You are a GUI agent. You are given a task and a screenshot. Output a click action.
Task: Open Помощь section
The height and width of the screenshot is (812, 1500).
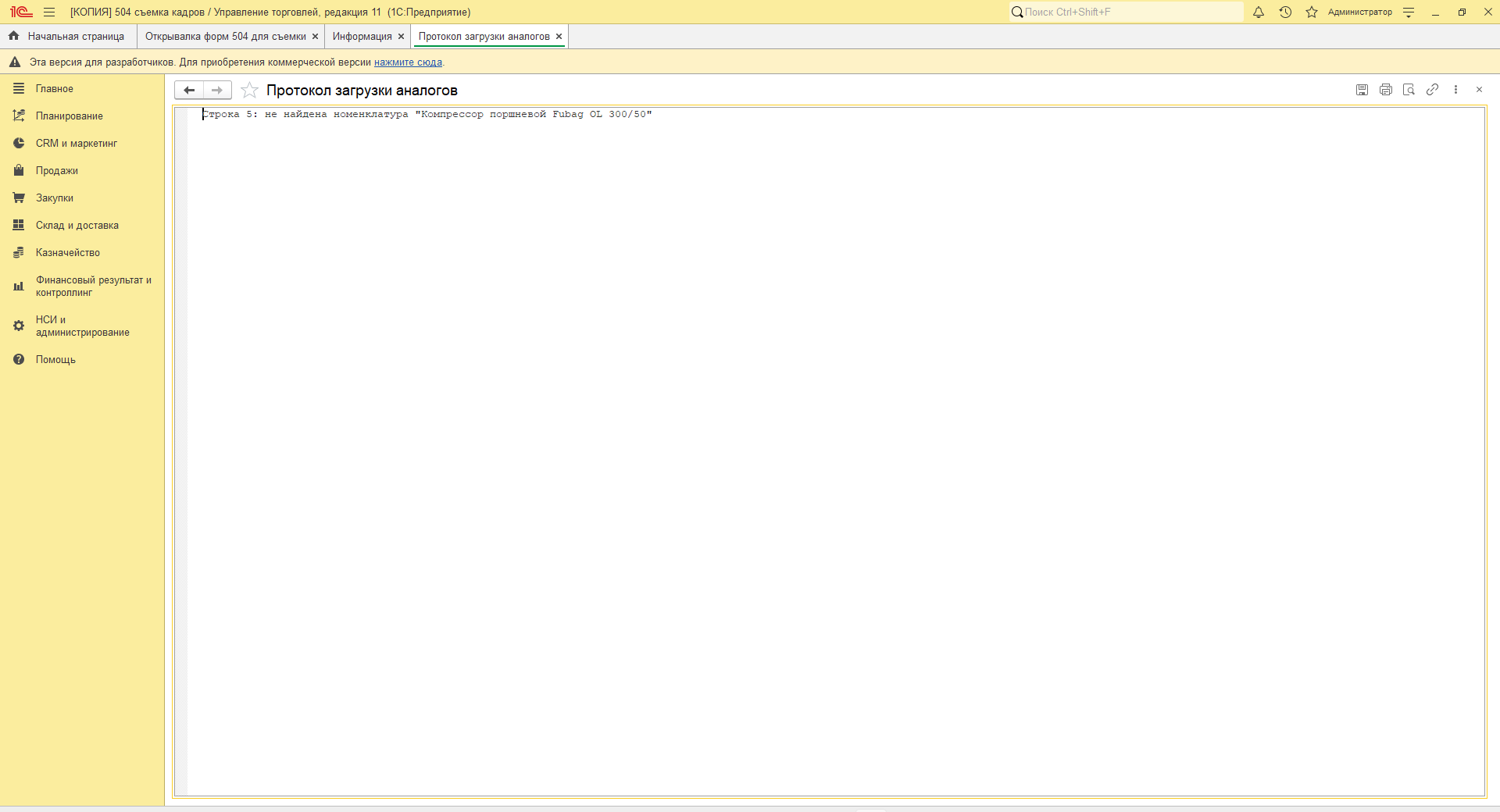(x=82, y=360)
